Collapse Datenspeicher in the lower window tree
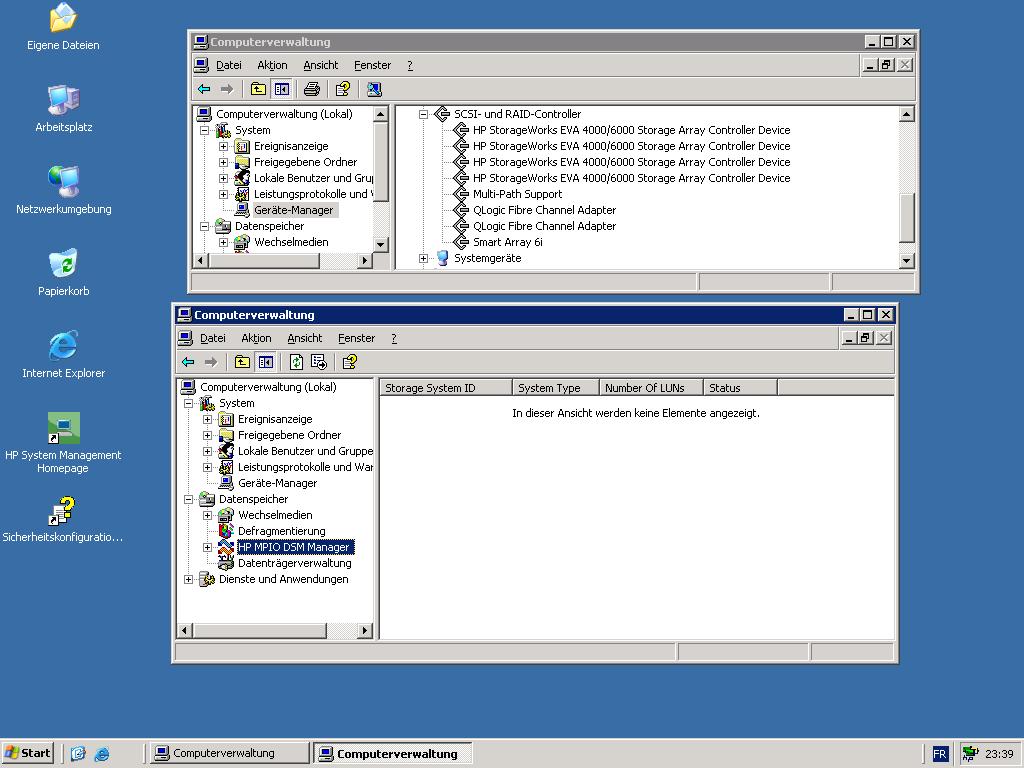Viewport: 1024px width, 768px height. (x=189, y=499)
